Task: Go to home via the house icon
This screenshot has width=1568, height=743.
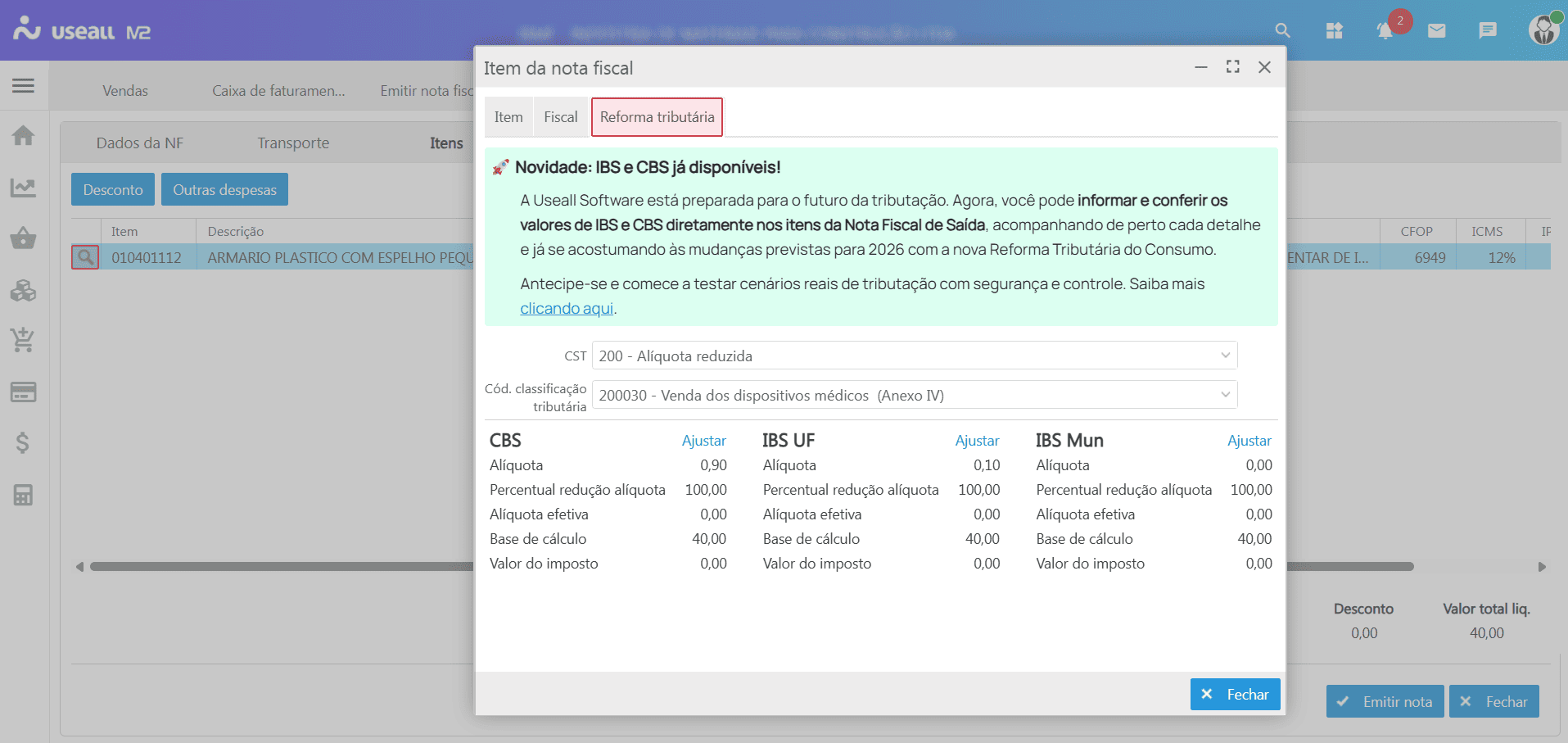Action: click(x=23, y=135)
